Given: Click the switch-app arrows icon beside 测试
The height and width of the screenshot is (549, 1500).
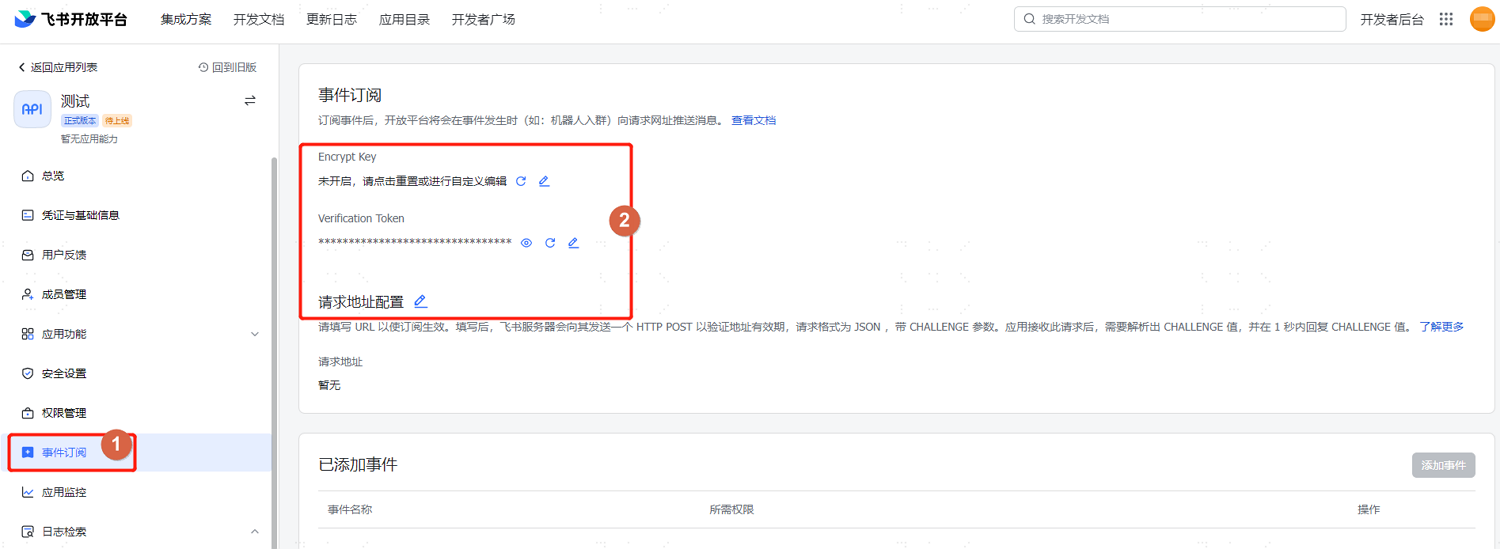Looking at the screenshot, I should point(250,101).
